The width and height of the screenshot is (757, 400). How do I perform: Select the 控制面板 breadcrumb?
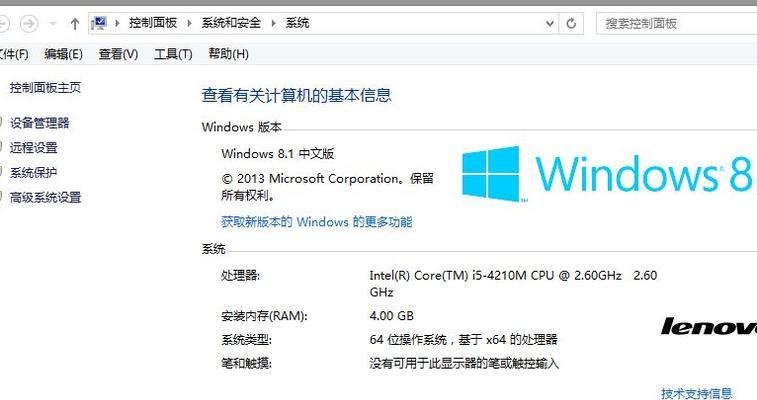pyautogui.click(x=153, y=23)
